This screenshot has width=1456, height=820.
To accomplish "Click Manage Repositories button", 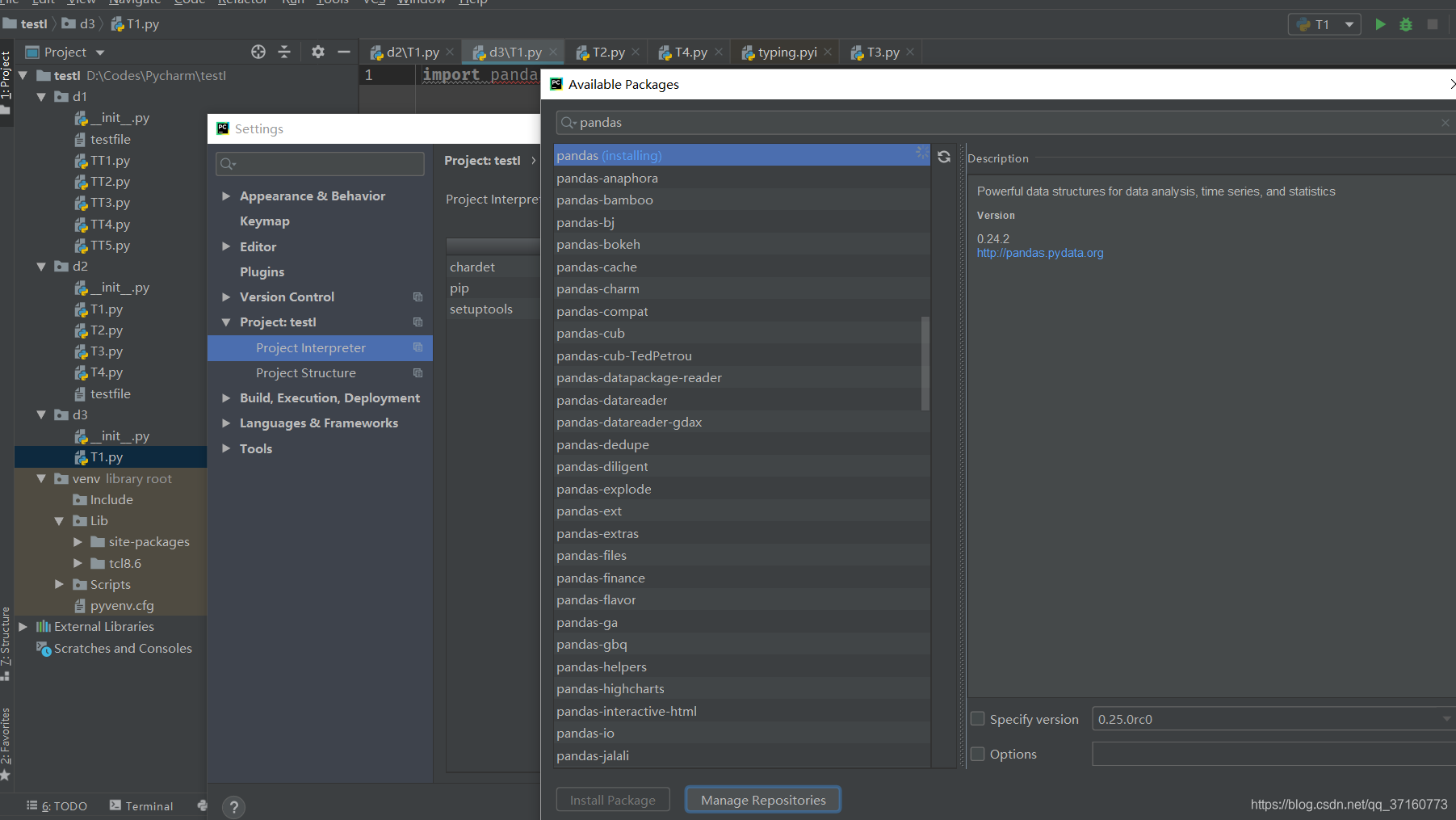I will [763, 800].
